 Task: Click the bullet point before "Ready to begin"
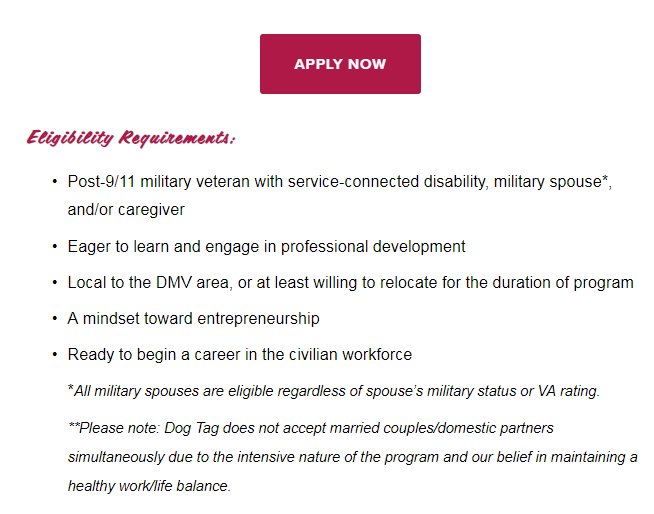tap(54, 354)
